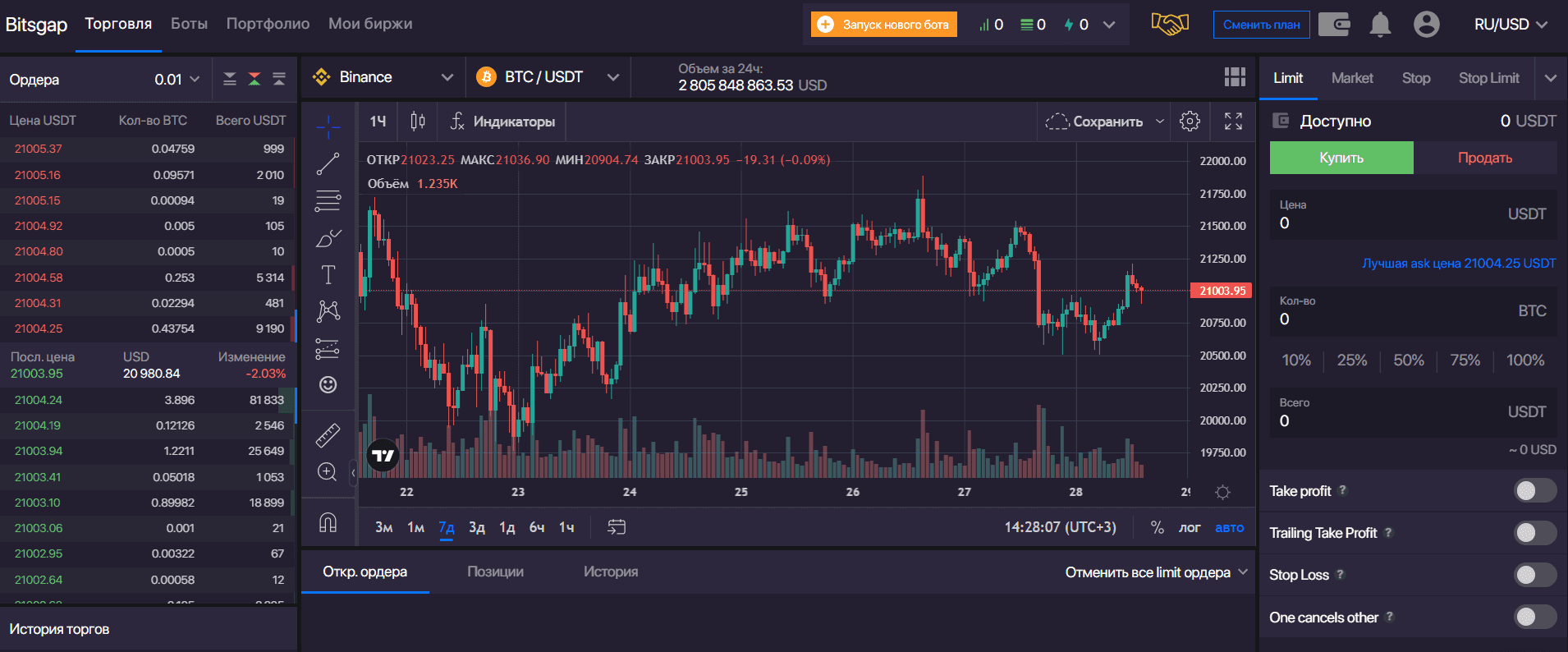The image size is (1568, 652).
Task: Switch to the Market order tab
Action: click(x=1352, y=78)
